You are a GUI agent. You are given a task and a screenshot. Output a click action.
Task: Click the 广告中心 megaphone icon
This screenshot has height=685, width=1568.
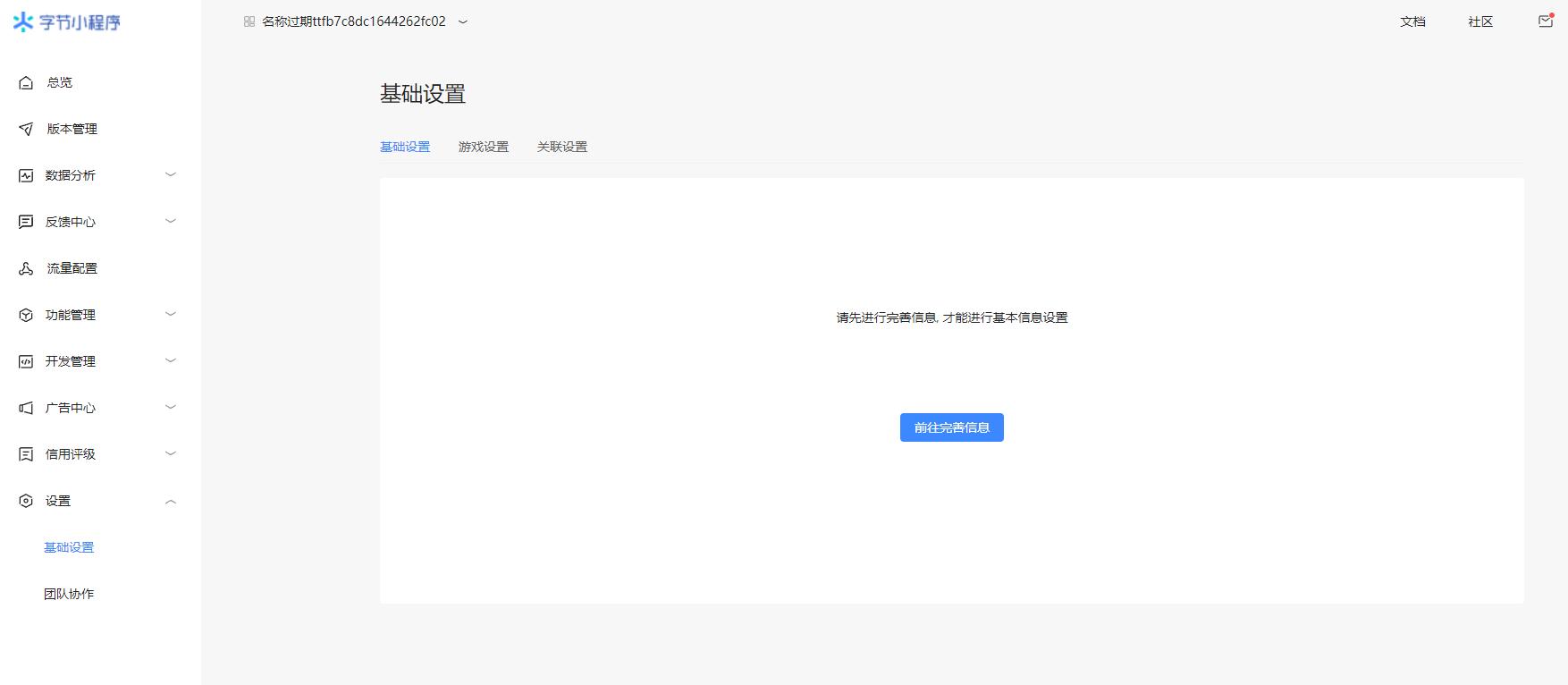26,408
